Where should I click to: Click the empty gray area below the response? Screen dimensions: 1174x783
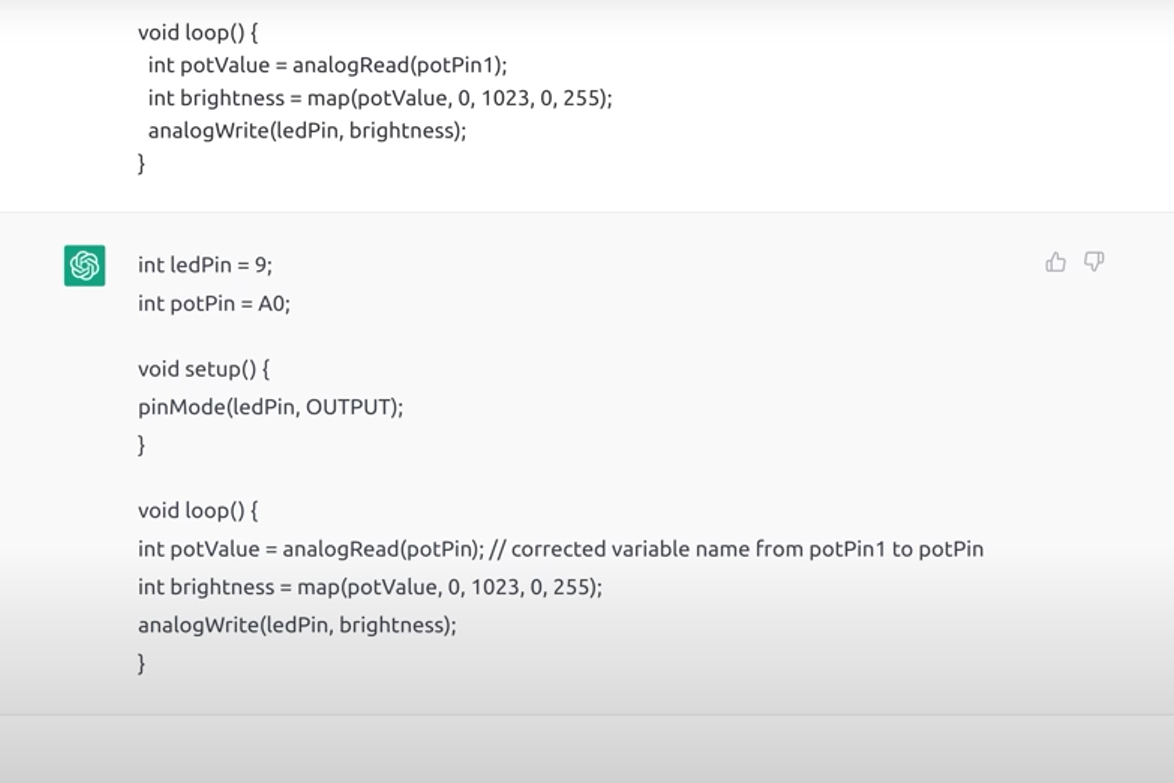587,749
